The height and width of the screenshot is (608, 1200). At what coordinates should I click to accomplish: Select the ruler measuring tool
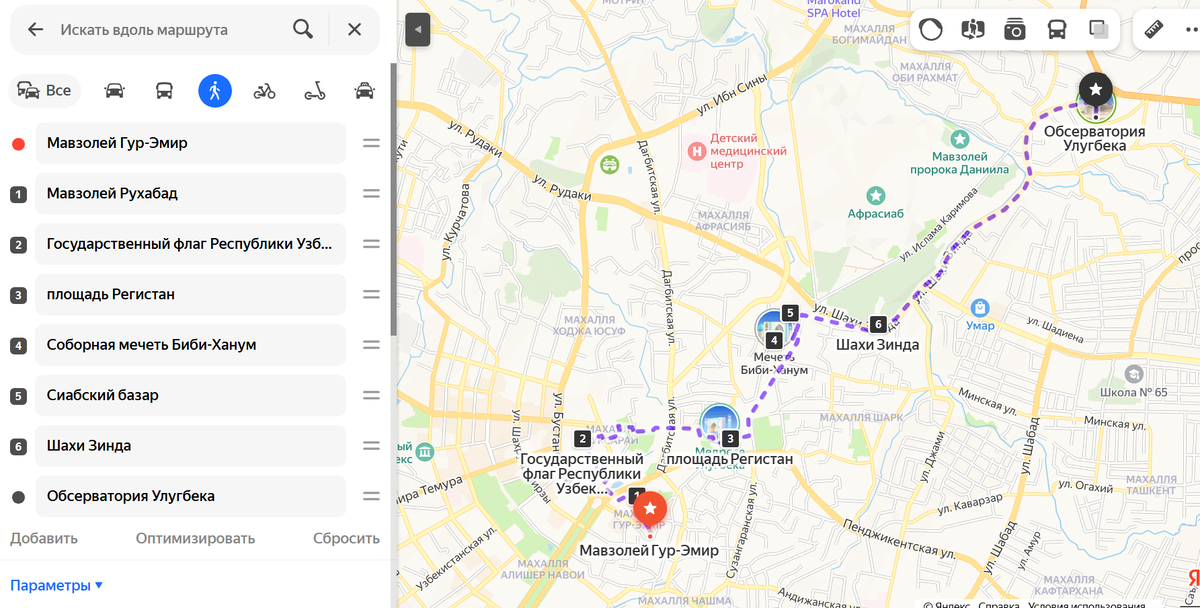point(1154,30)
